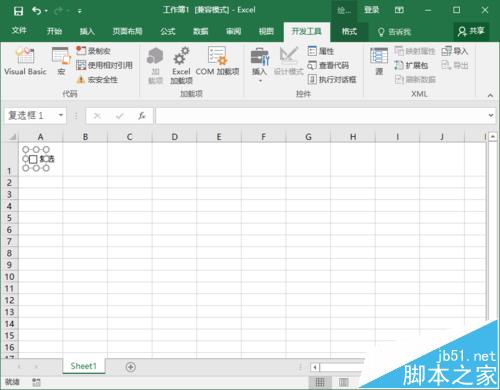
Task: Click Map Properties (映射属性)
Action: tap(415, 51)
